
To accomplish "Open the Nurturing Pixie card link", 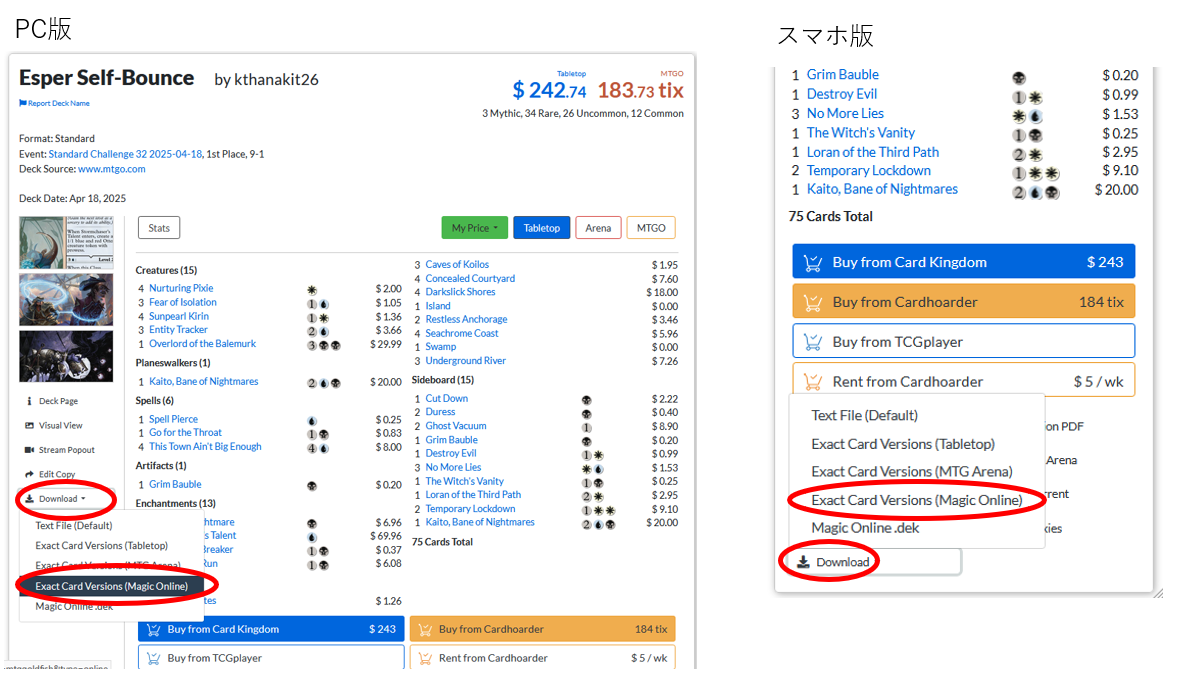I will click(x=181, y=289).
